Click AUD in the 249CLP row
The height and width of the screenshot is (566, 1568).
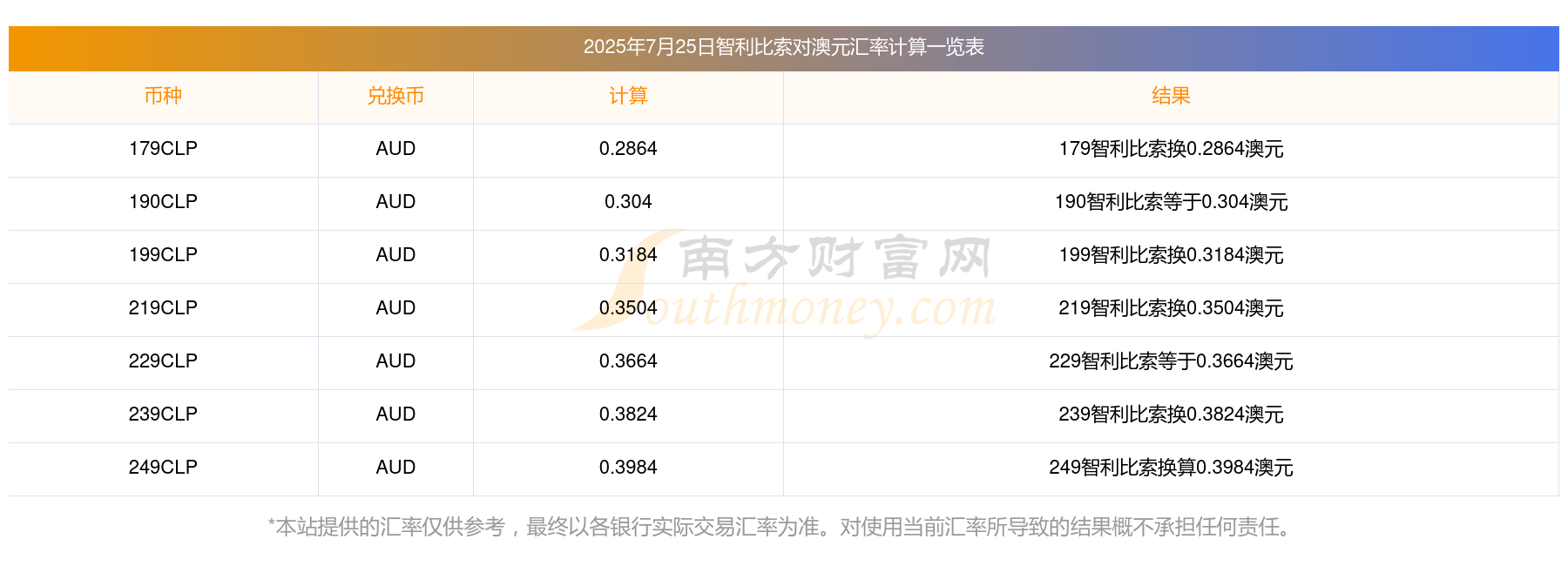click(395, 468)
